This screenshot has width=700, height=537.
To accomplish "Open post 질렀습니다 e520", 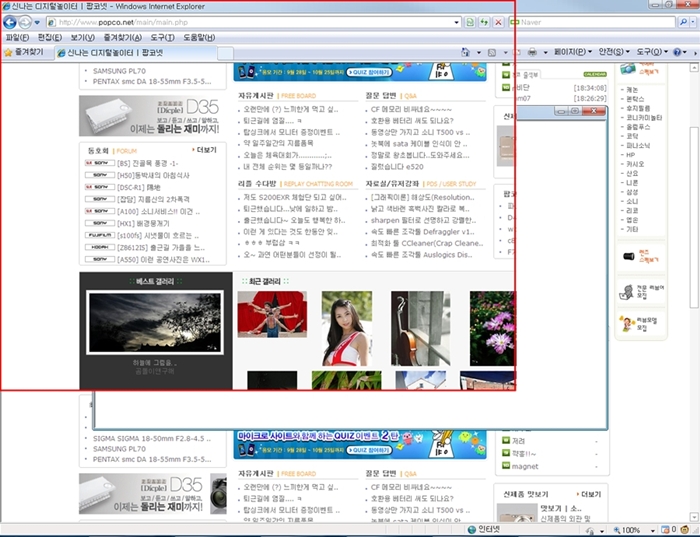I will [397, 167].
